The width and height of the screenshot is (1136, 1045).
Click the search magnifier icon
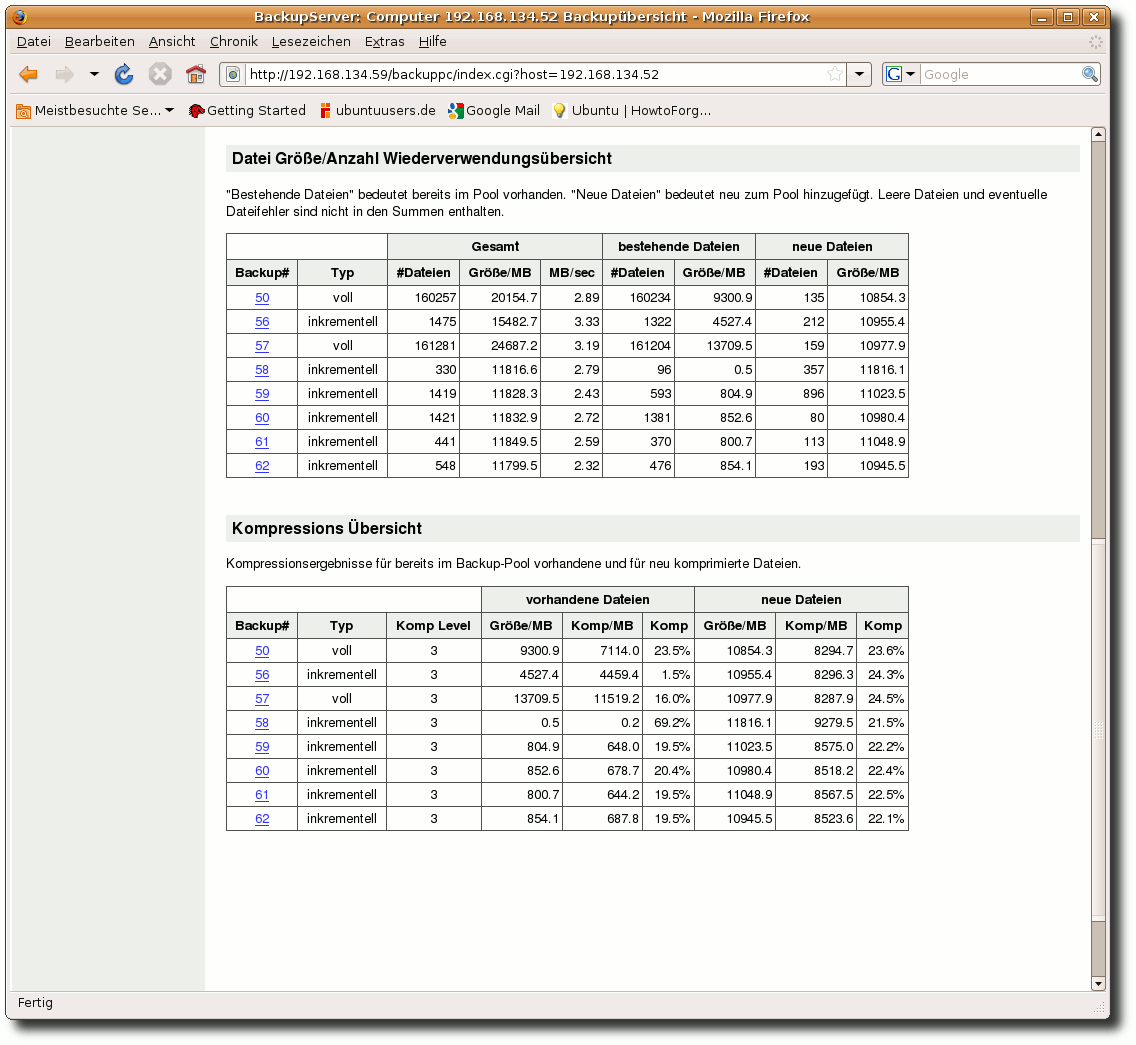(1090, 74)
